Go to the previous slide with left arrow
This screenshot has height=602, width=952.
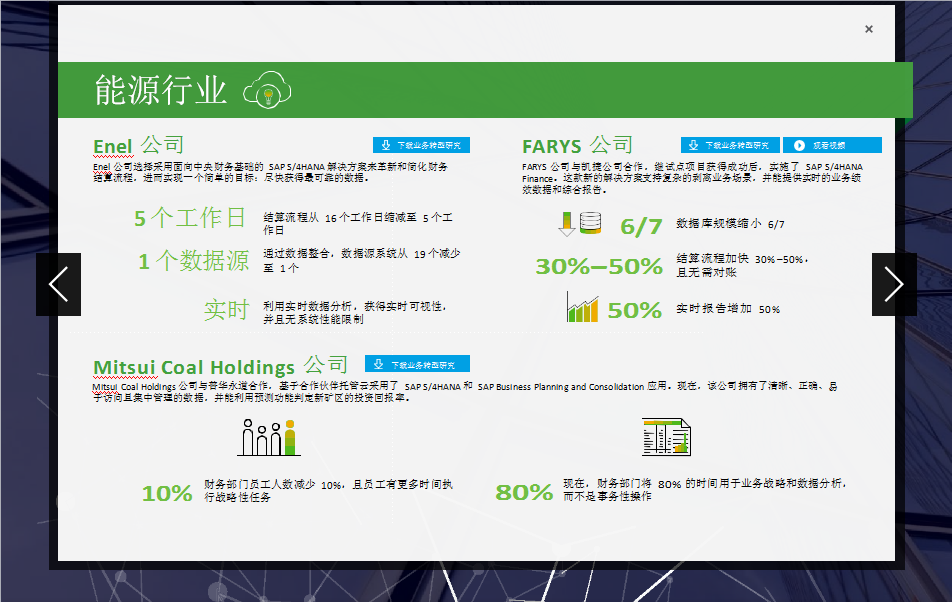[x=58, y=284]
